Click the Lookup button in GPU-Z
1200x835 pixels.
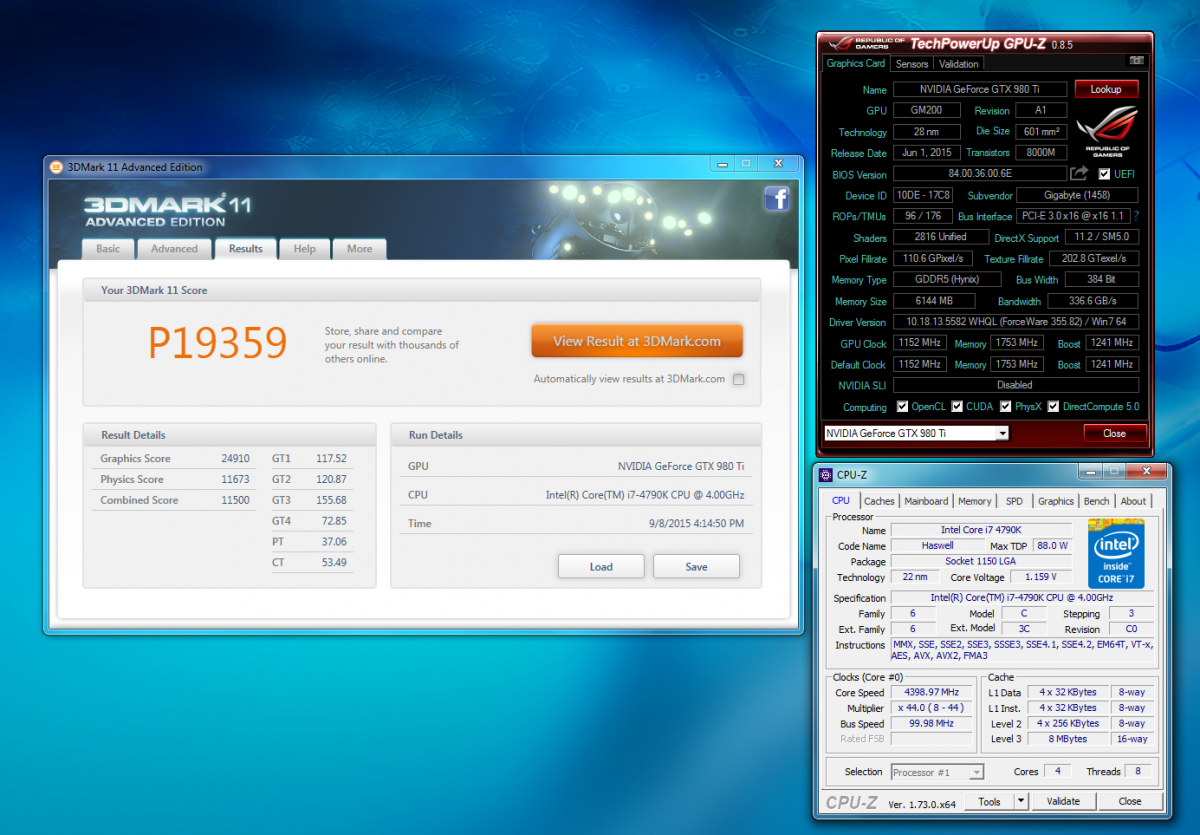pyautogui.click(x=1106, y=89)
